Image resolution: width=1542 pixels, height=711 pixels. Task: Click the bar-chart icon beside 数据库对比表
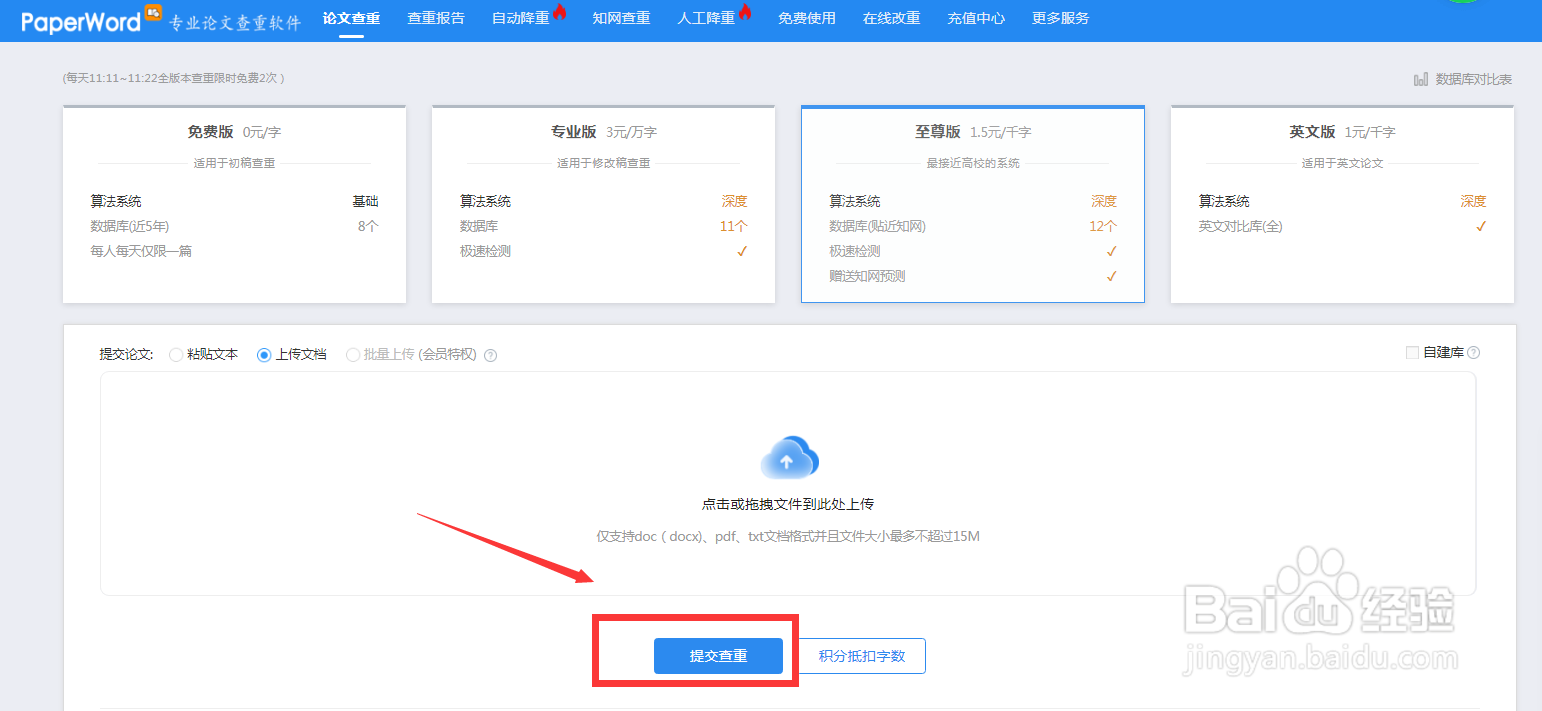(x=1423, y=78)
